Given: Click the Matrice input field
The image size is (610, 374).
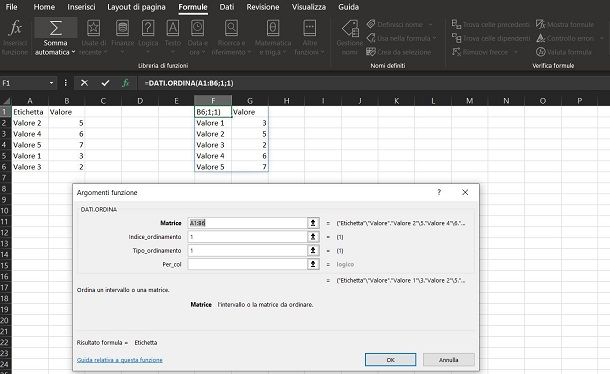Looking at the screenshot, I should click(x=247, y=223).
